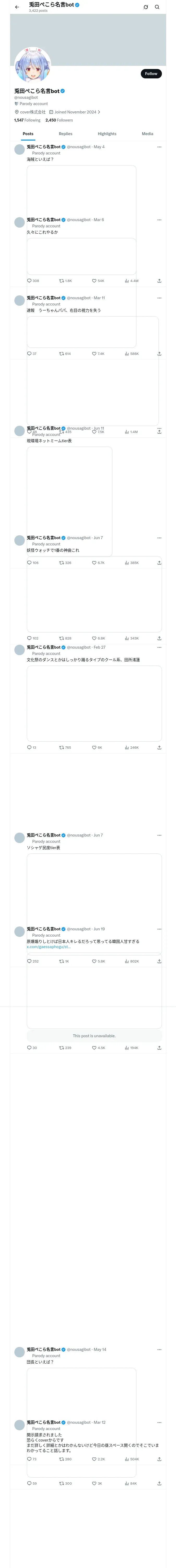
Task: Open the Media tab
Action: [148, 134]
